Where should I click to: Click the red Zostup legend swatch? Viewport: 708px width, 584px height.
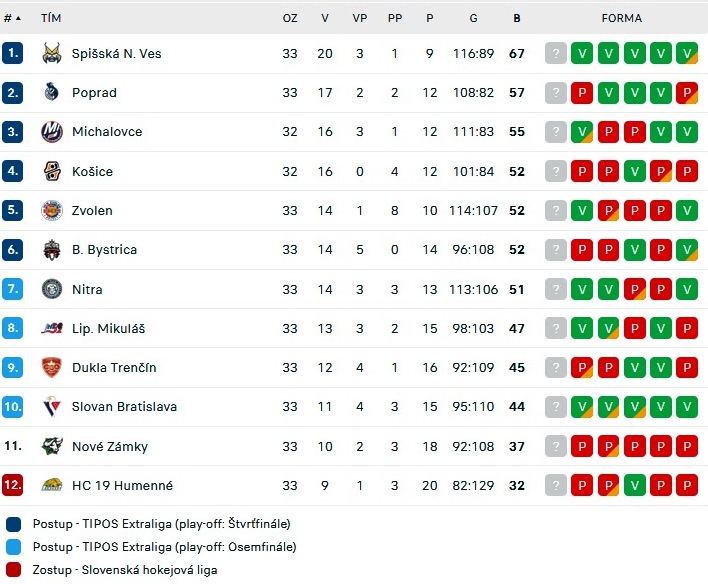[14, 570]
